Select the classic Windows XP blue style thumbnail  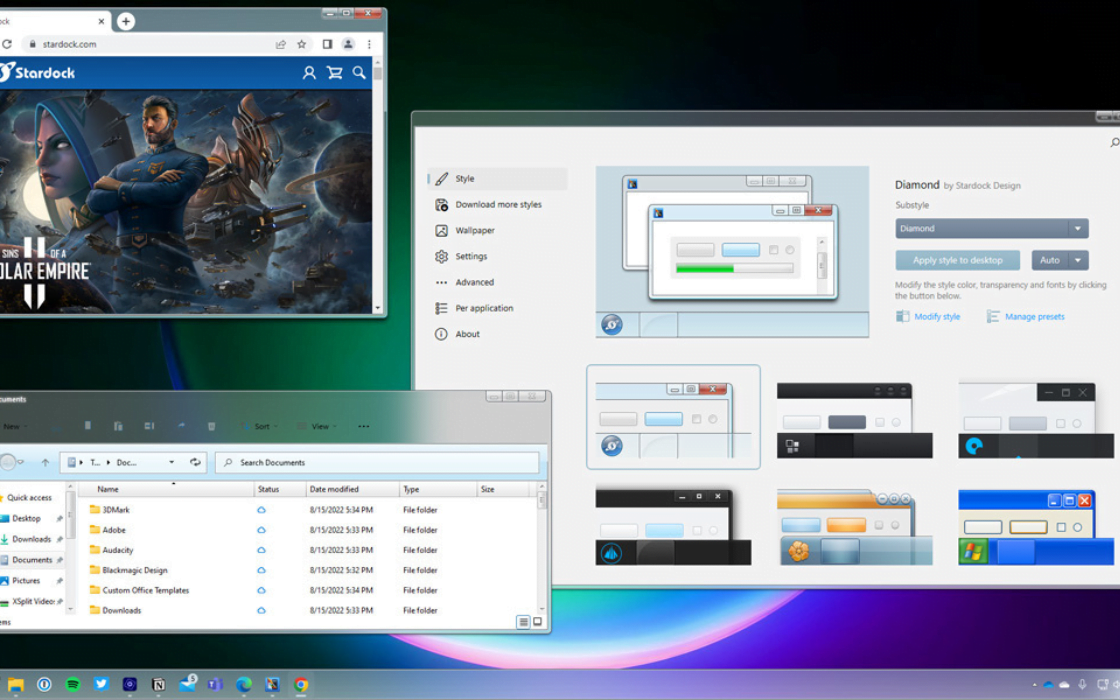(1035, 527)
